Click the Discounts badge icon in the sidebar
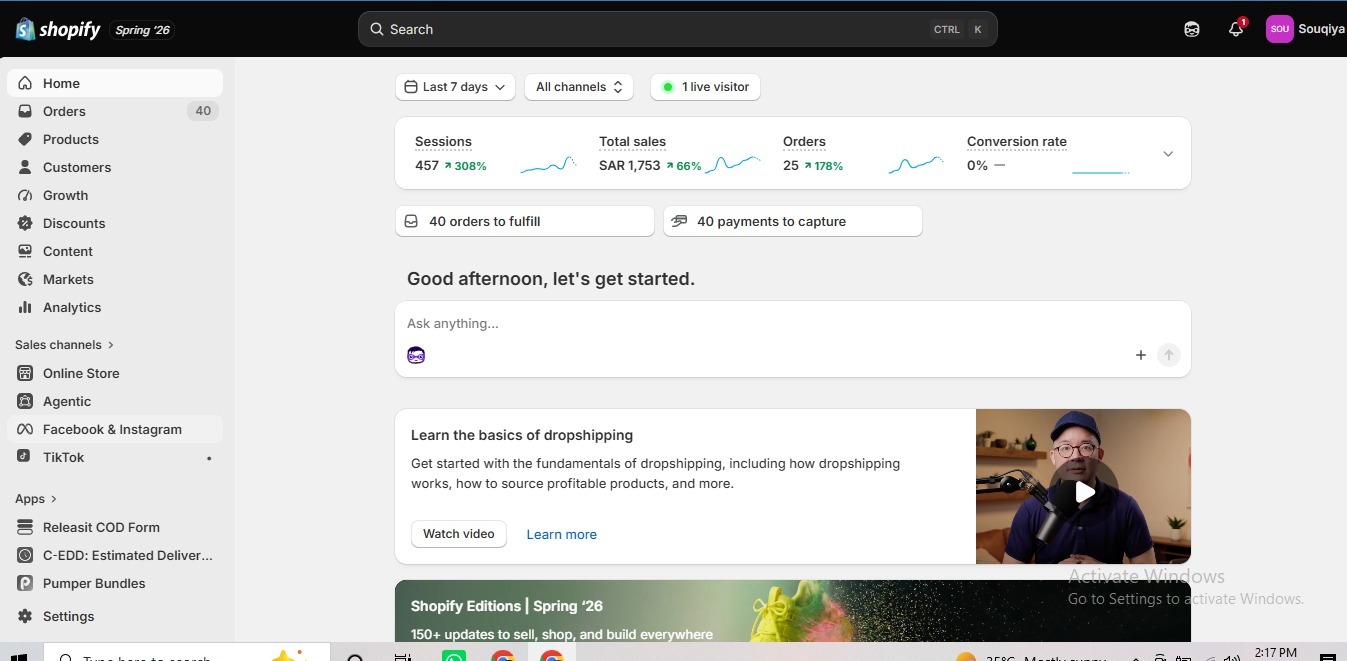 pos(25,223)
